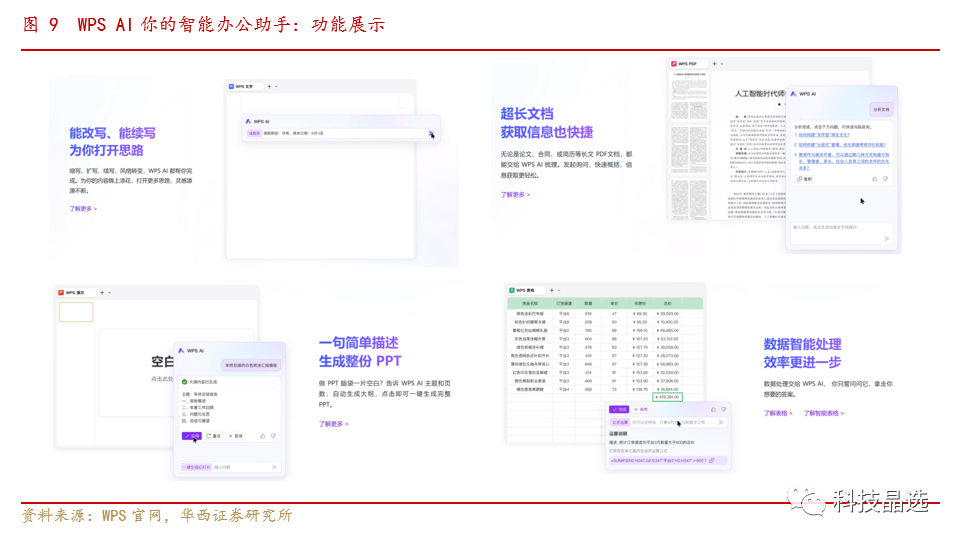Viewport: 960px width, 544px height.
Task: Send prompt in PPT AI panel
Action: coord(274,467)
